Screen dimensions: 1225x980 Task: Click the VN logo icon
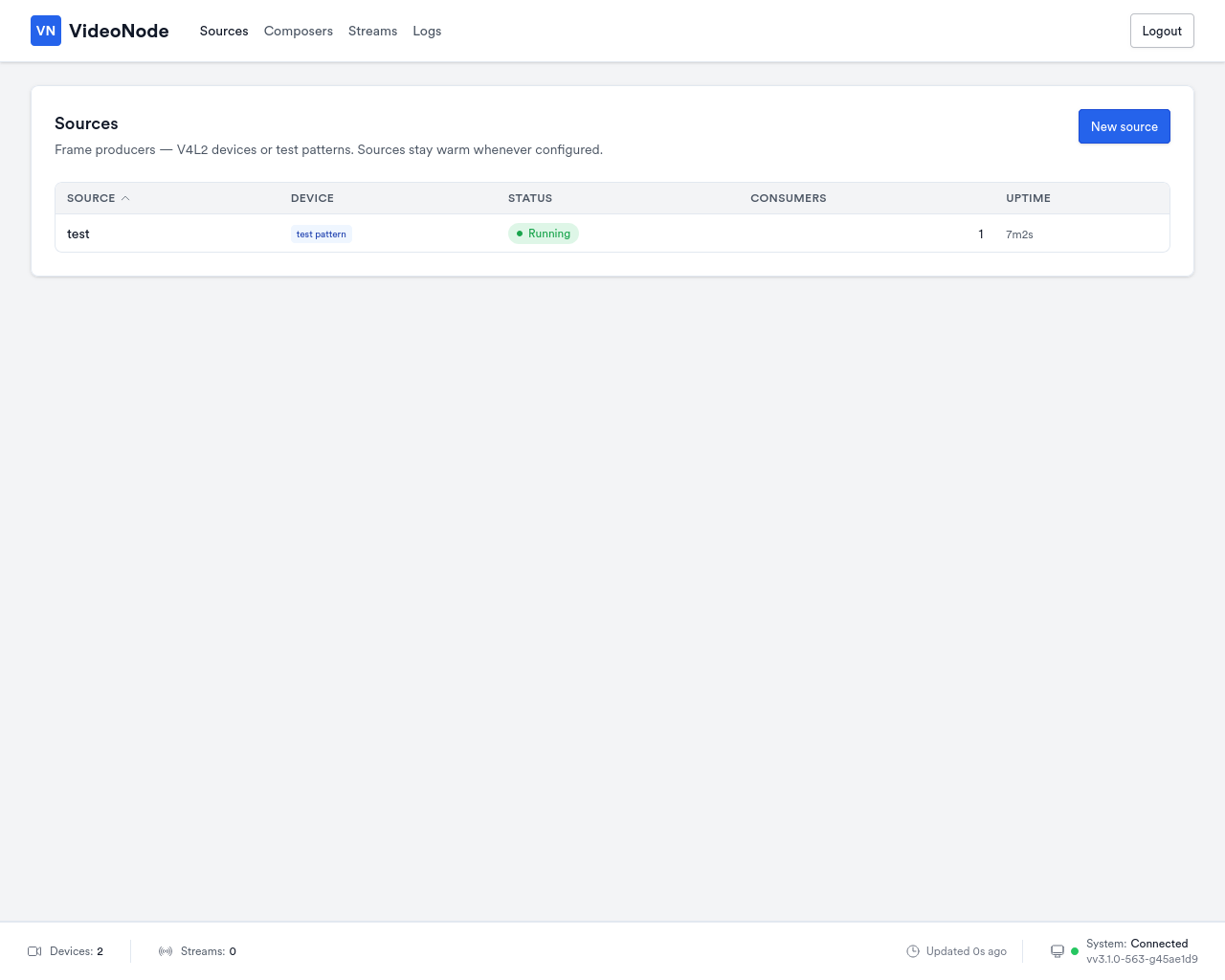[x=46, y=31]
